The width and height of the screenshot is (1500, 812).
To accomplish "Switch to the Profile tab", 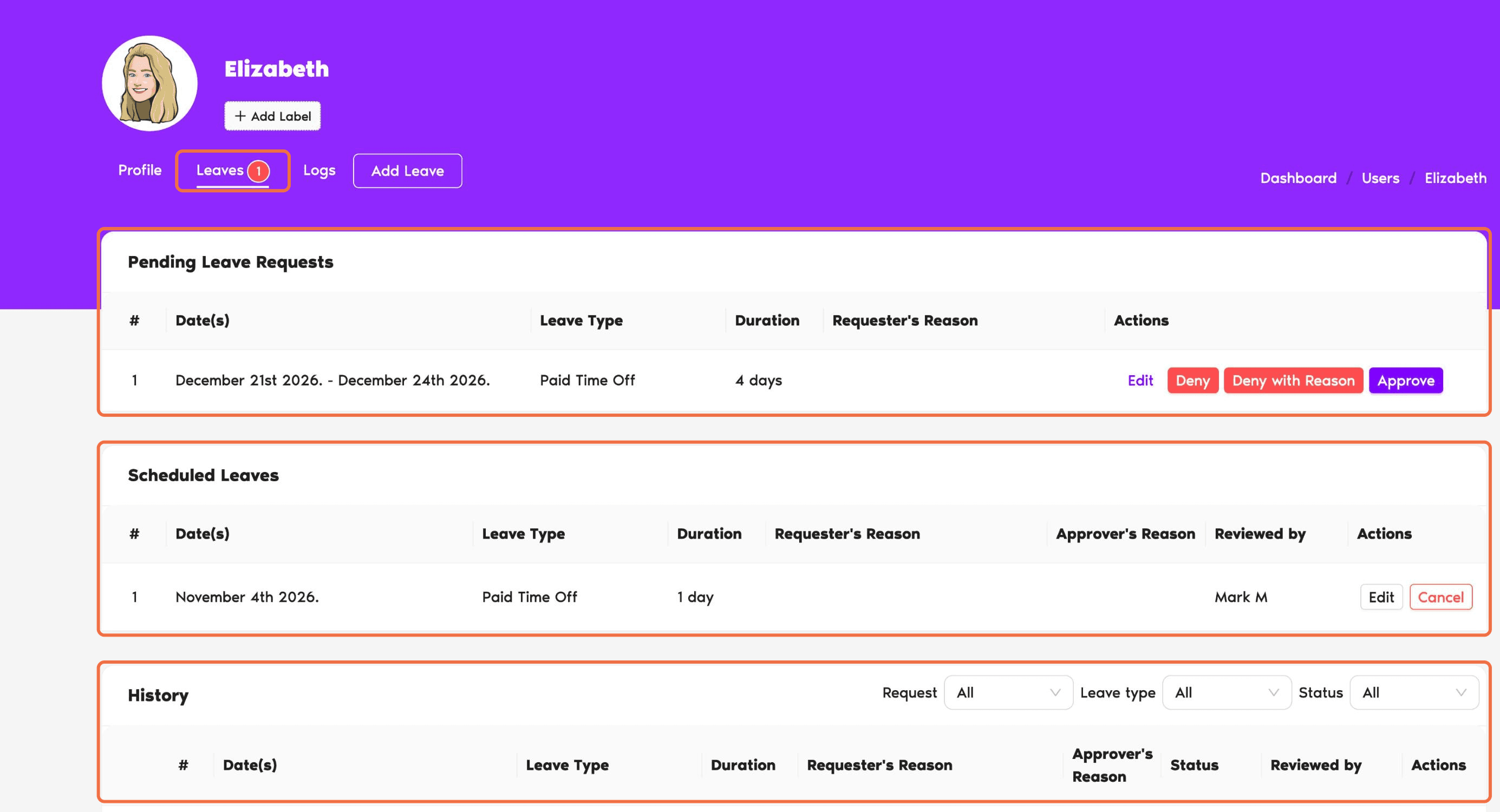I will tap(140, 170).
